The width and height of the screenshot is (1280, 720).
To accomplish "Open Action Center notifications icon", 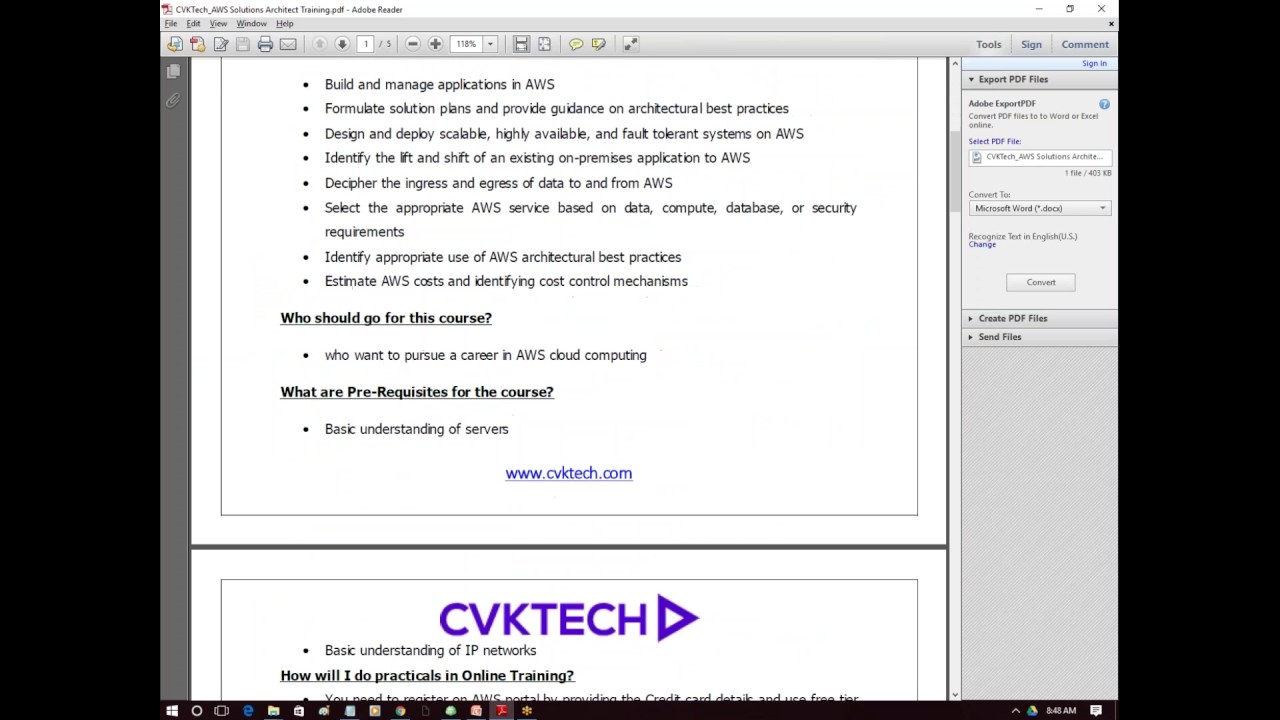I will click(1096, 711).
